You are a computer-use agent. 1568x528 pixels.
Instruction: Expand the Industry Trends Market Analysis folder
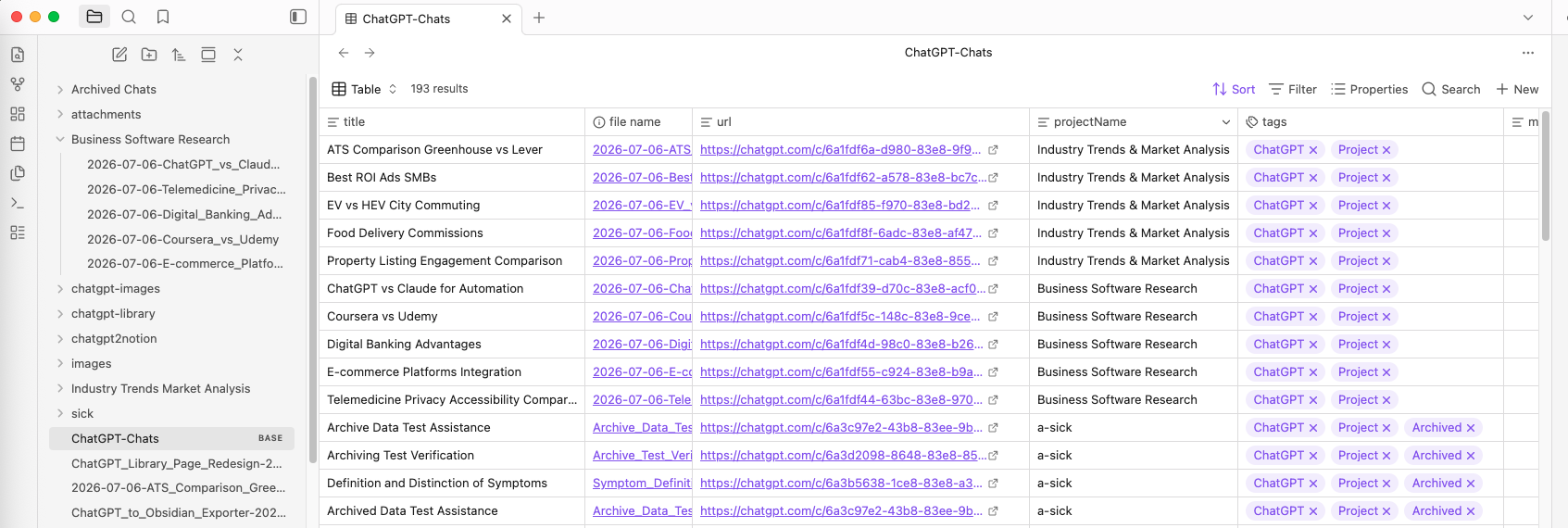click(60, 389)
